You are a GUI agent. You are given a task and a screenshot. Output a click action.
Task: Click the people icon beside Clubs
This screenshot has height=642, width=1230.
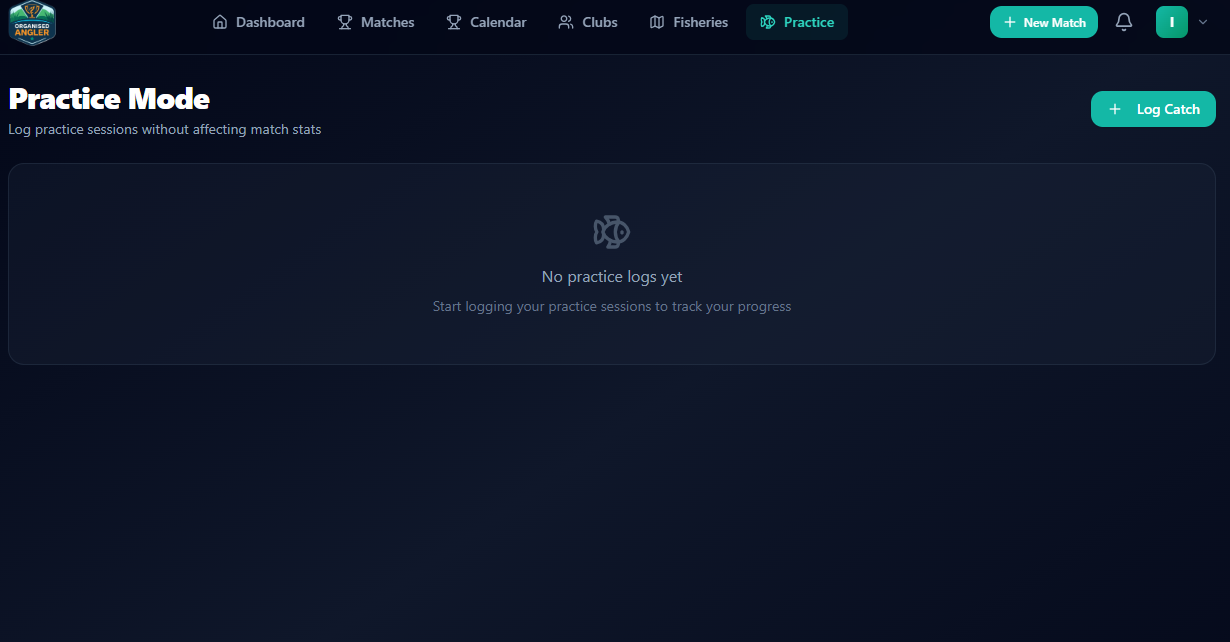[566, 22]
